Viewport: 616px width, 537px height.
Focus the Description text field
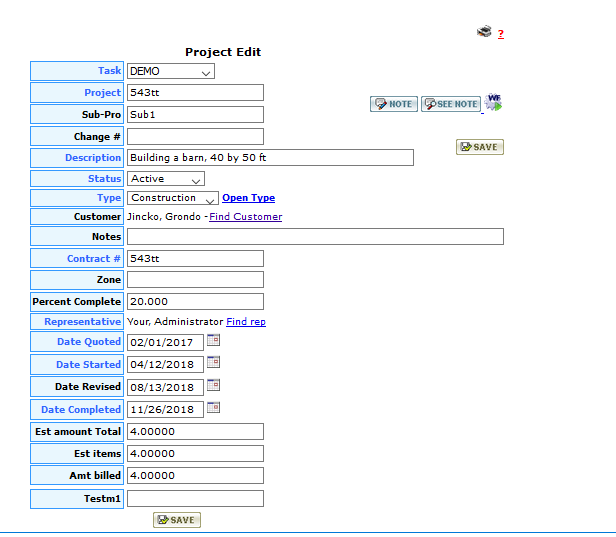pyautogui.click(x=270, y=158)
